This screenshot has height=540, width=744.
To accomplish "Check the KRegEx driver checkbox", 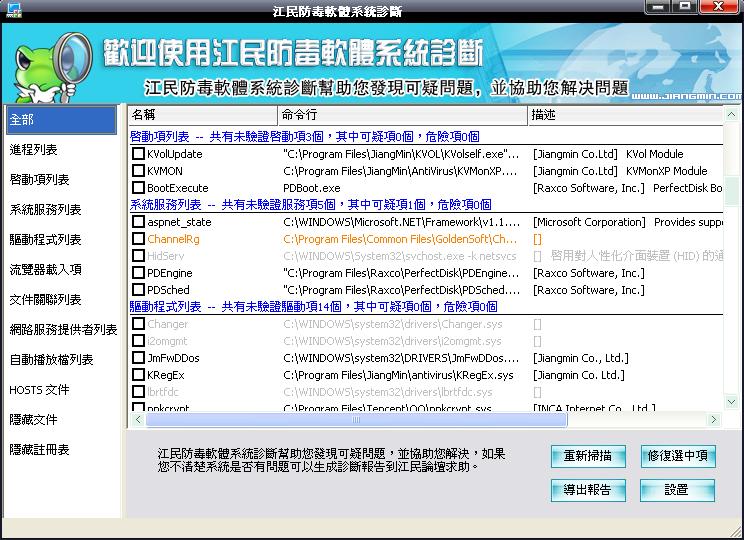I will [138, 375].
